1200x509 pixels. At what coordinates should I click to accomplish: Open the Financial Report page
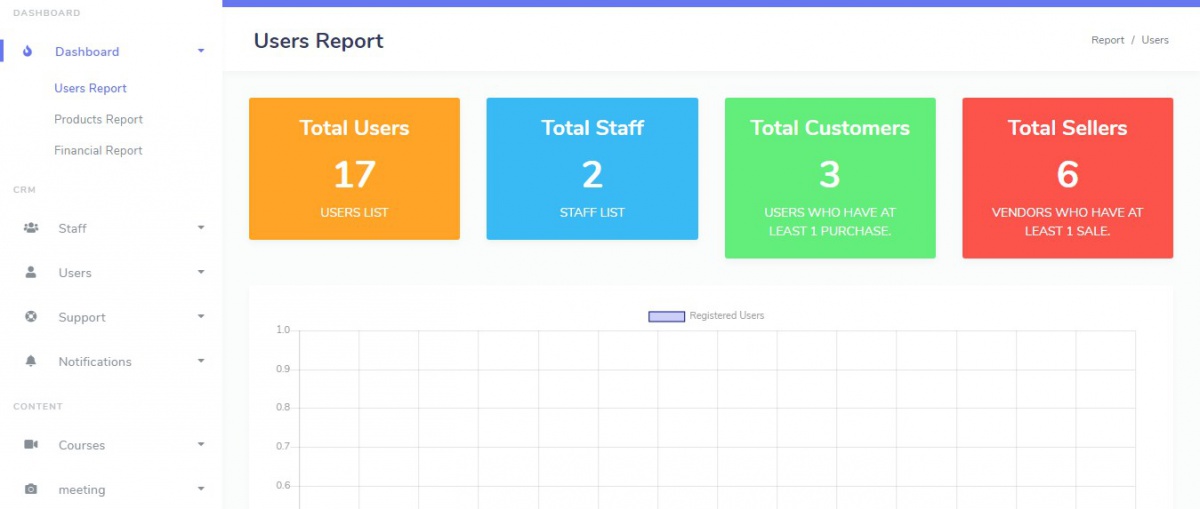(x=98, y=150)
